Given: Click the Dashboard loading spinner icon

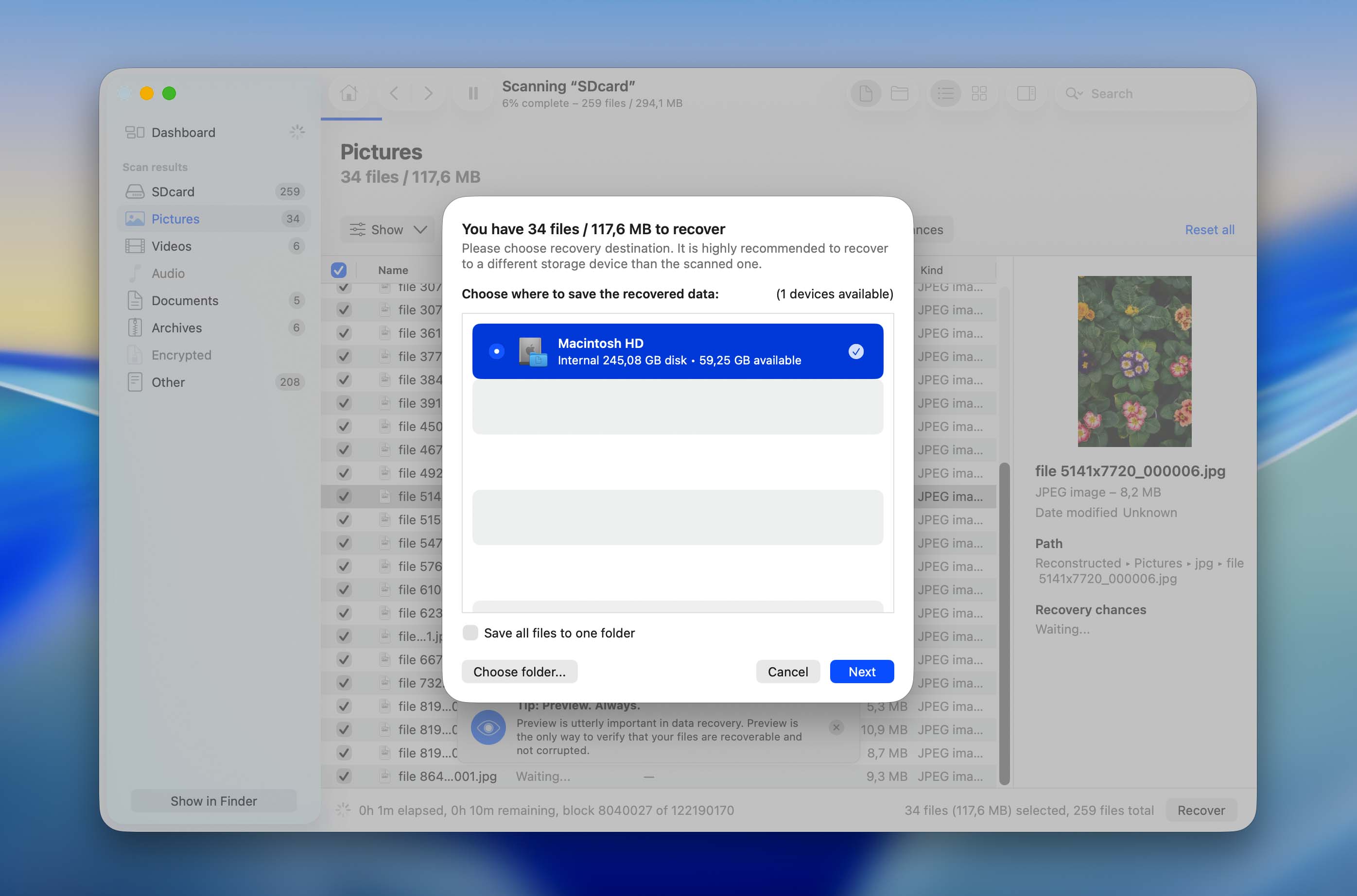Looking at the screenshot, I should (296, 132).
